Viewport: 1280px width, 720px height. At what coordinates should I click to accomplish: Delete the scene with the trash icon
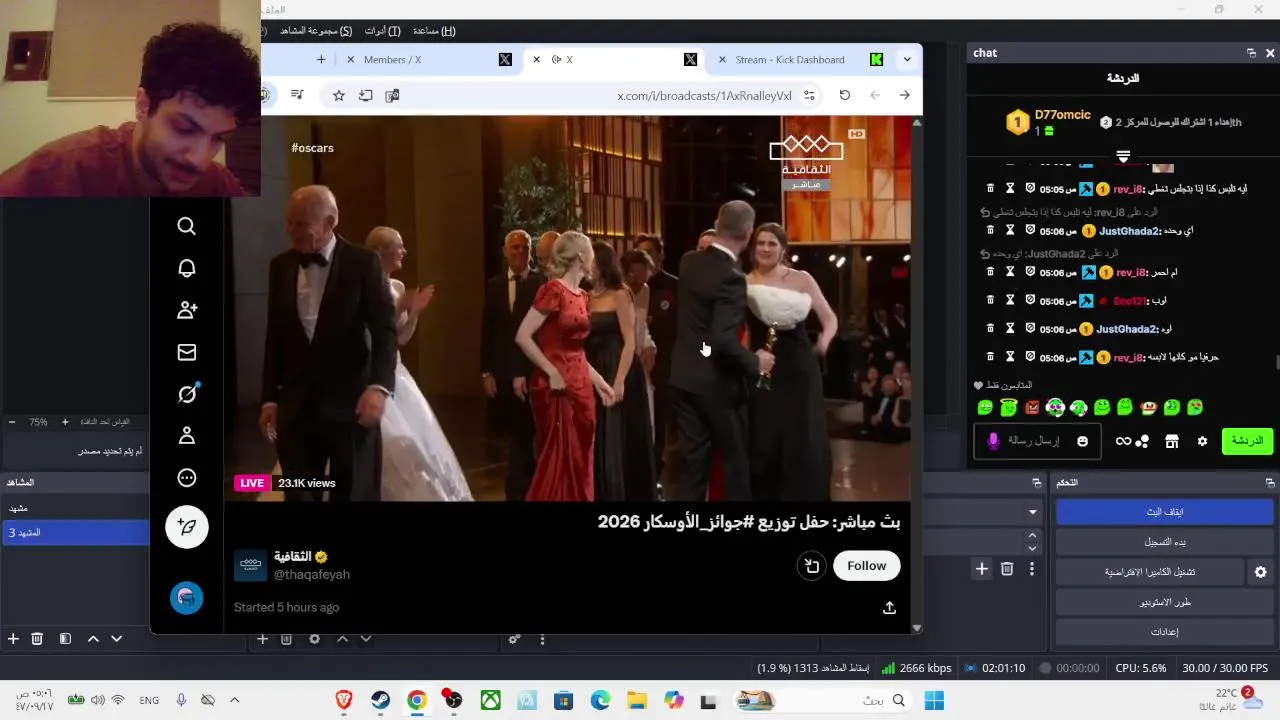(x=37, y=639)
